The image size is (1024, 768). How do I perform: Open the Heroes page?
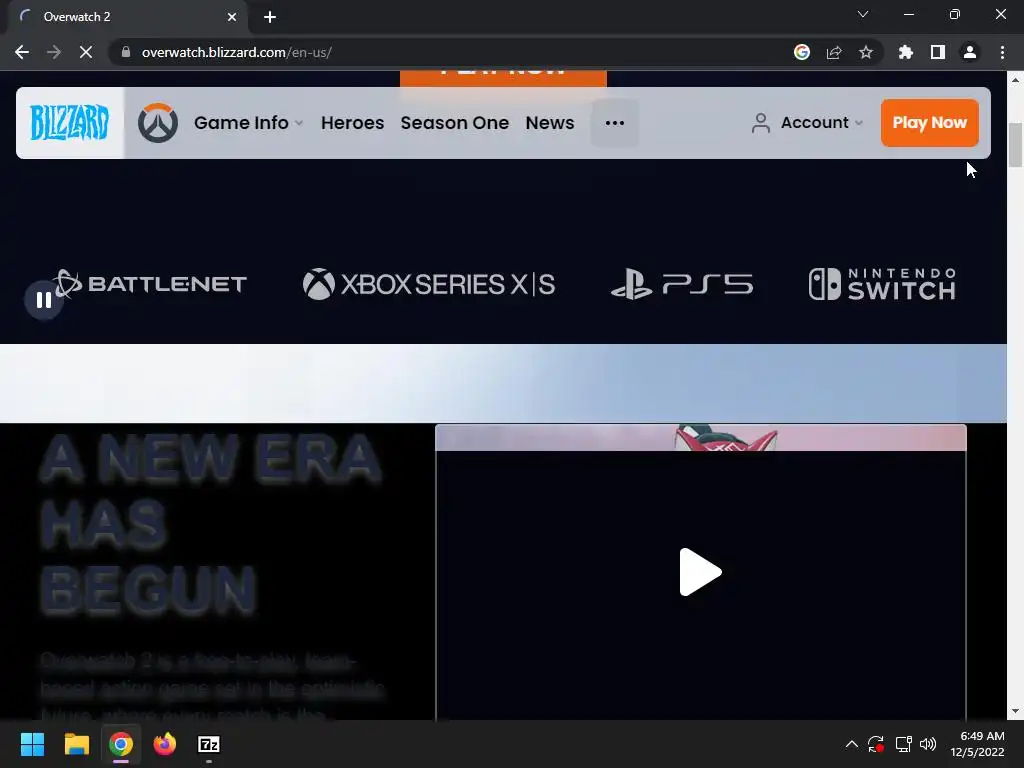(x=352, y=123)
